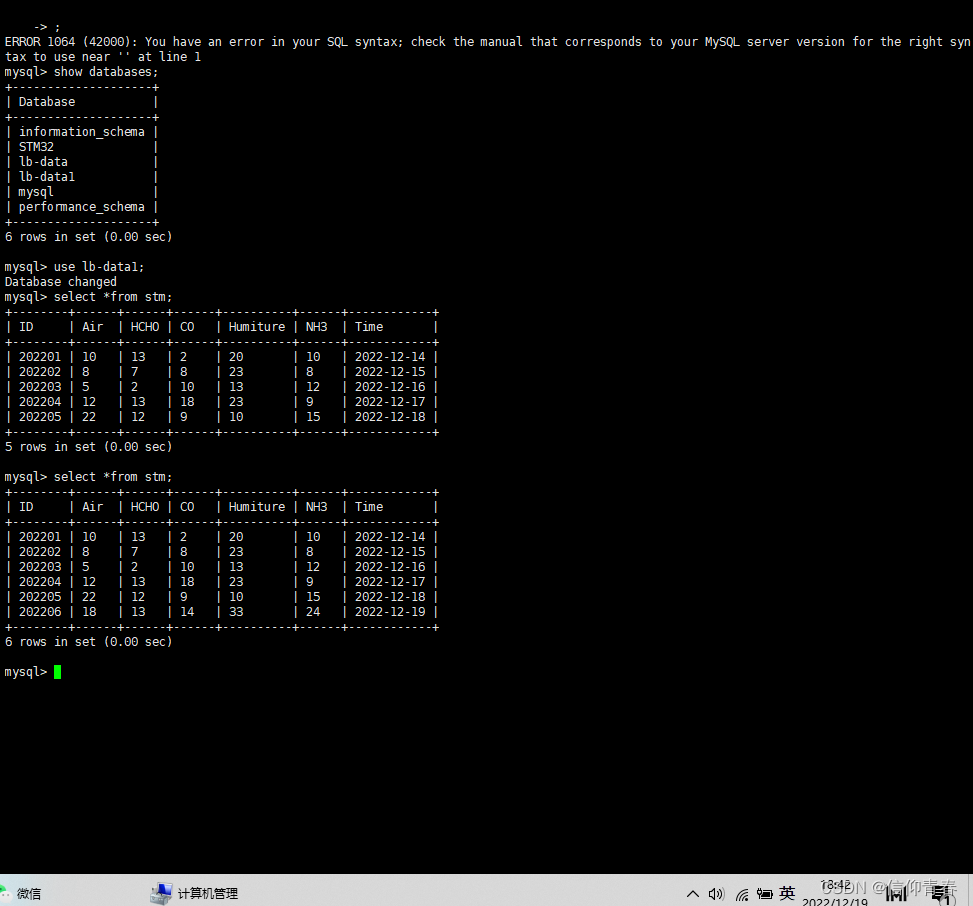This screenshot has height=906, width=973.
Task: Click '2022-12-19' Time cell
Action: coord(390,612)
